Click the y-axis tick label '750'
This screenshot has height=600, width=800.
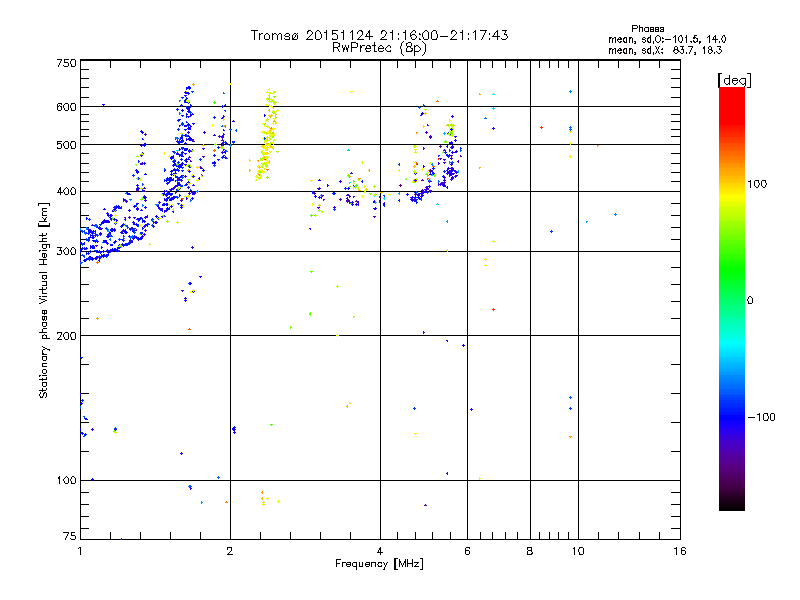click(x=66, y=63)
